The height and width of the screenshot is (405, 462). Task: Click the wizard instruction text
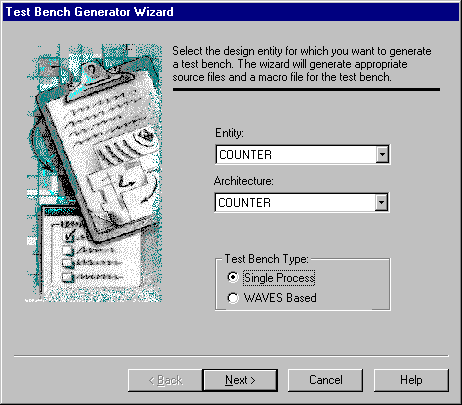coord(302,64)
